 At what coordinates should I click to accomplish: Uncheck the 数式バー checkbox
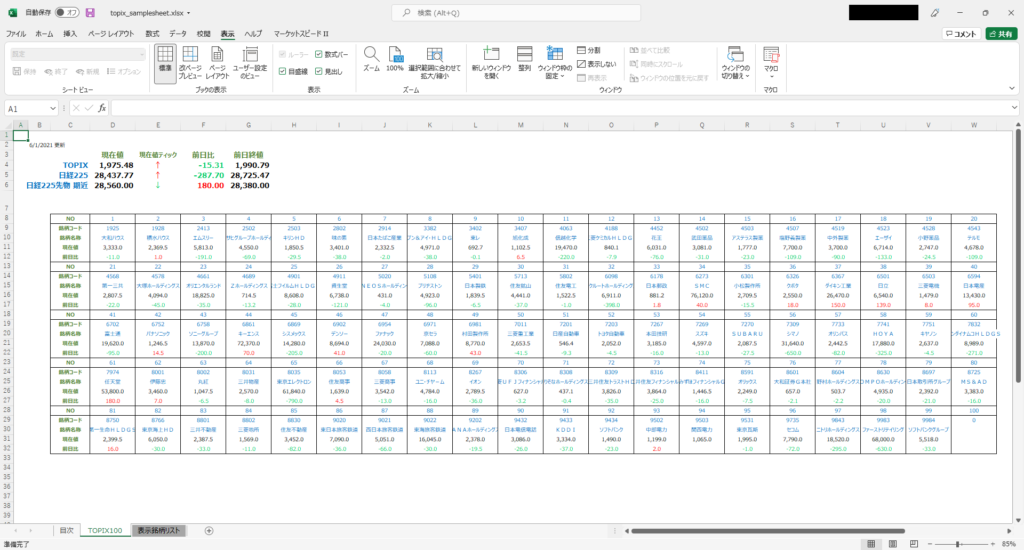pyautogui.click(x=319, y=54)
